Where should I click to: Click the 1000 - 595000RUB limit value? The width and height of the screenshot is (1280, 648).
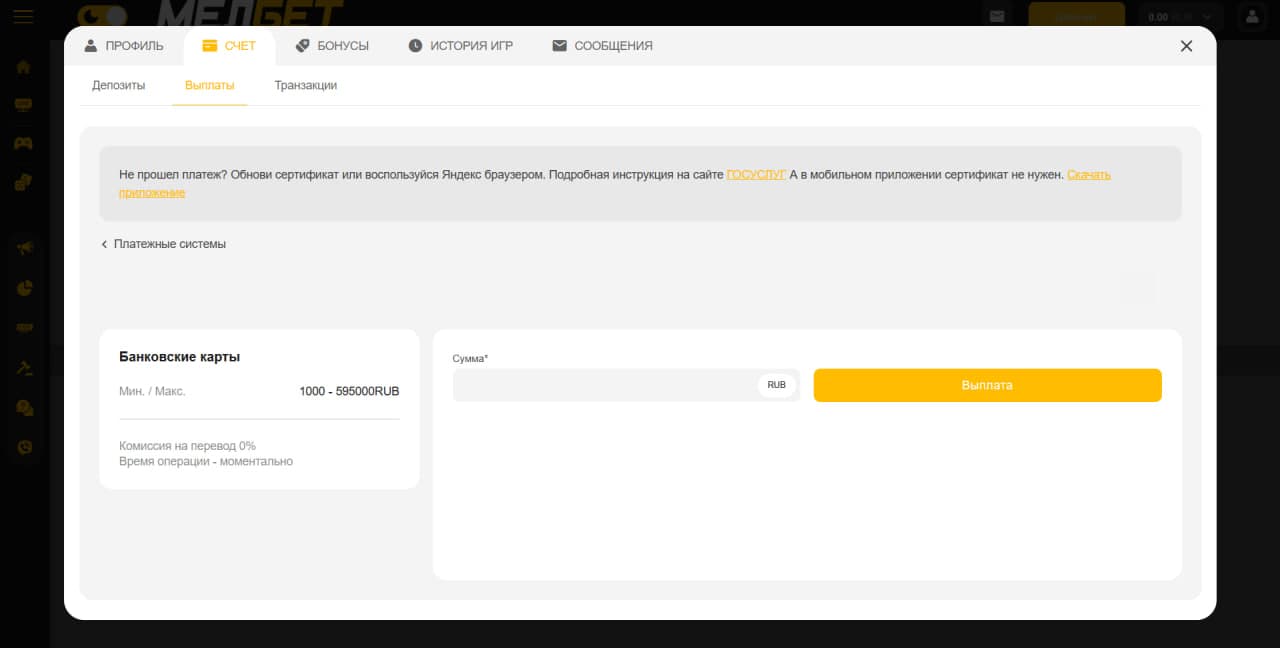tap(349, 392)
